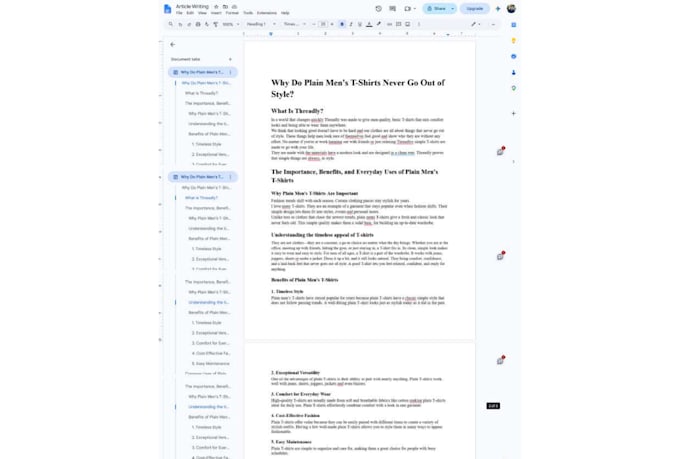Activate the paint format tool
This screenshot has height=459, width=680.
[216, 24]
